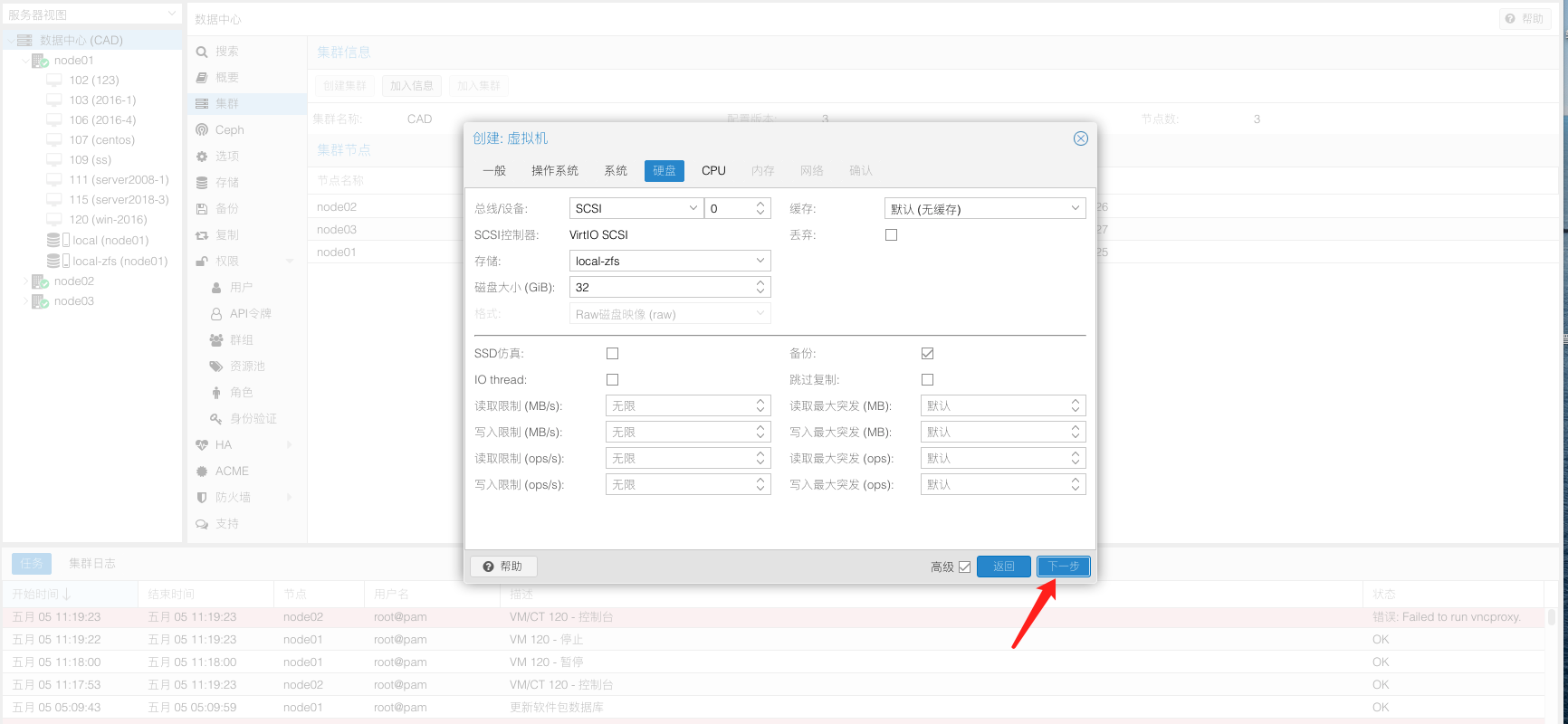Switch to the 系统 tab
Image resolution: width=1568 pixels, height=724 pixels.
coord(616,171)
